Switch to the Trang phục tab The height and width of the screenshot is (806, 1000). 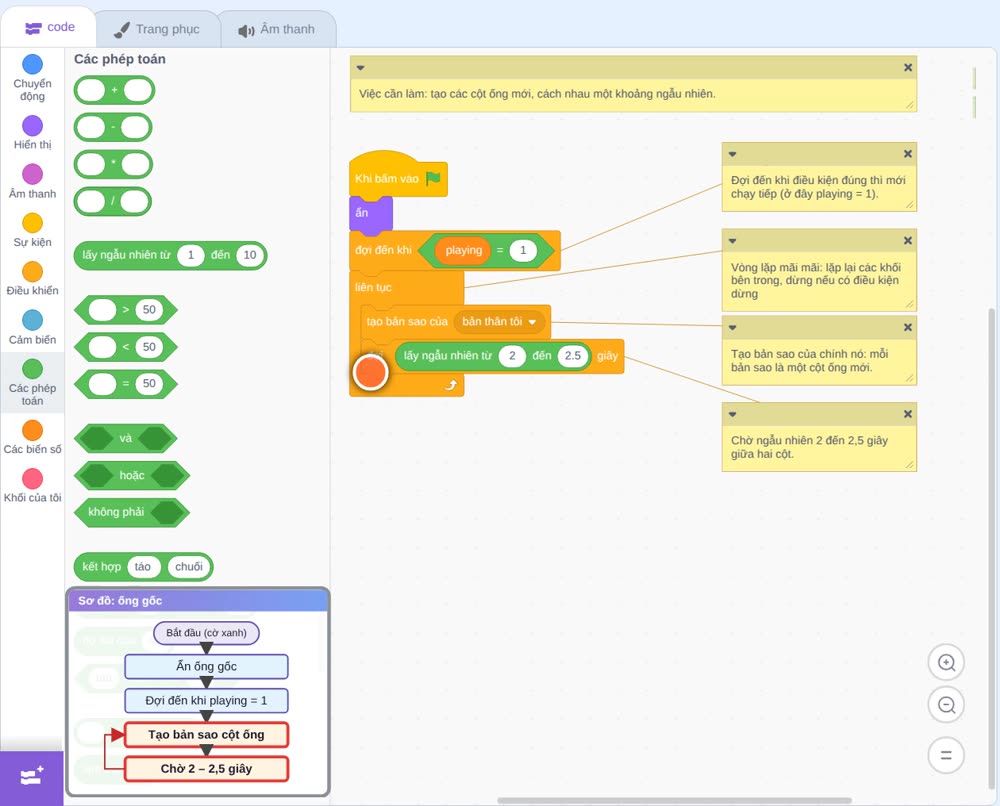pyautogui.click(x=157, y=29)
